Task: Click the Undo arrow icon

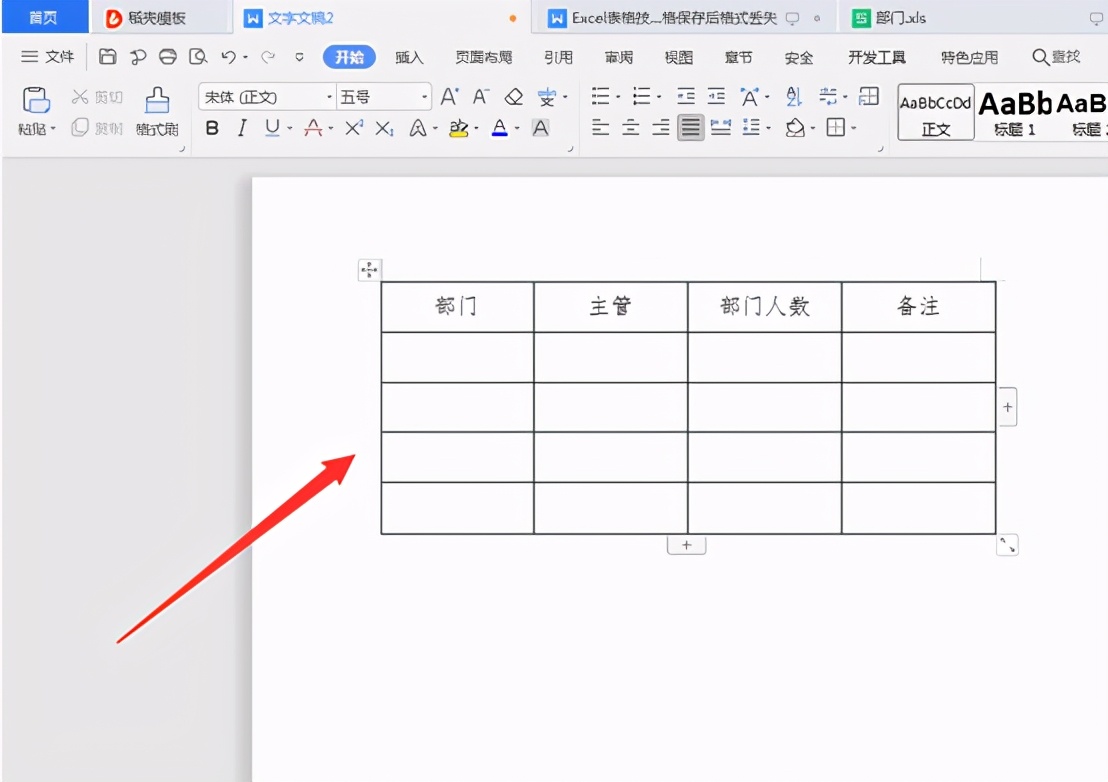Action: [x=228, y=57]
